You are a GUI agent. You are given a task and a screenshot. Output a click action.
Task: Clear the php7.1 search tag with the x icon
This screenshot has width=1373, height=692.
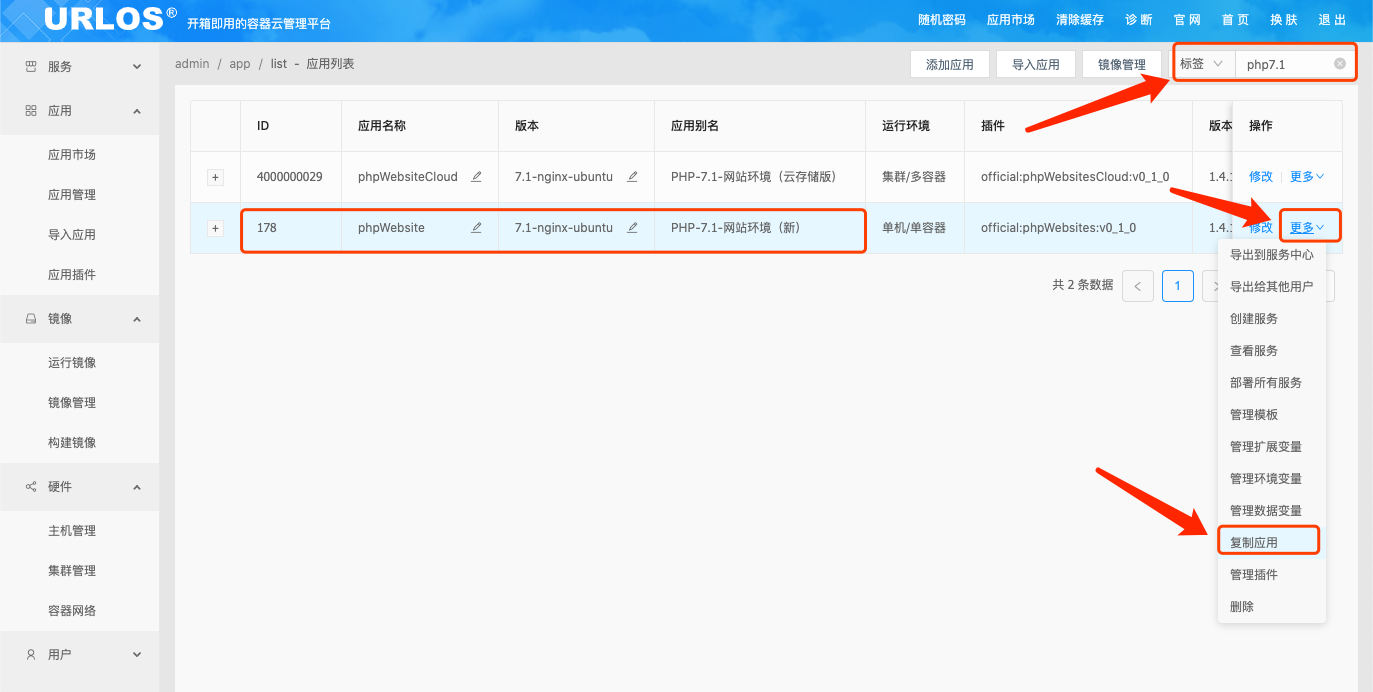pyautogui.click(x=1339, y=63)
